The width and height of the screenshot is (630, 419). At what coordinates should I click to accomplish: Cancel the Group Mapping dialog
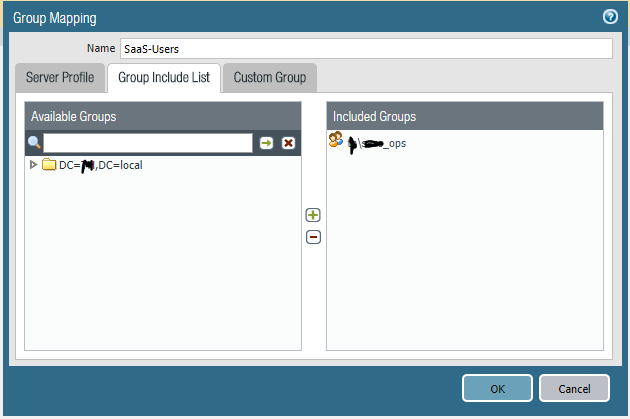574,388
